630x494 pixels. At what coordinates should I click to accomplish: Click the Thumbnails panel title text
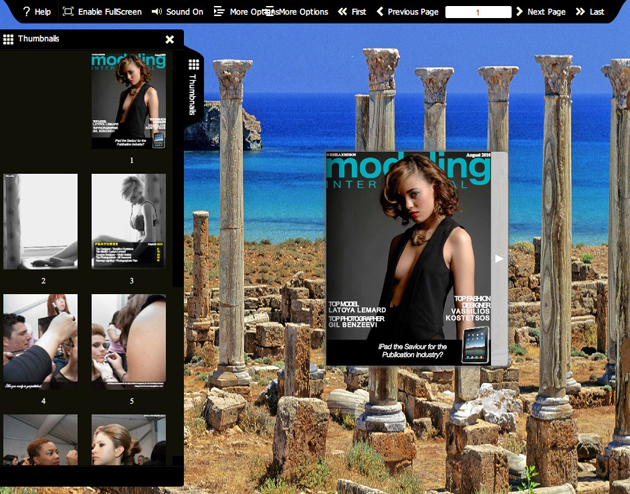(x=39, y=39)
